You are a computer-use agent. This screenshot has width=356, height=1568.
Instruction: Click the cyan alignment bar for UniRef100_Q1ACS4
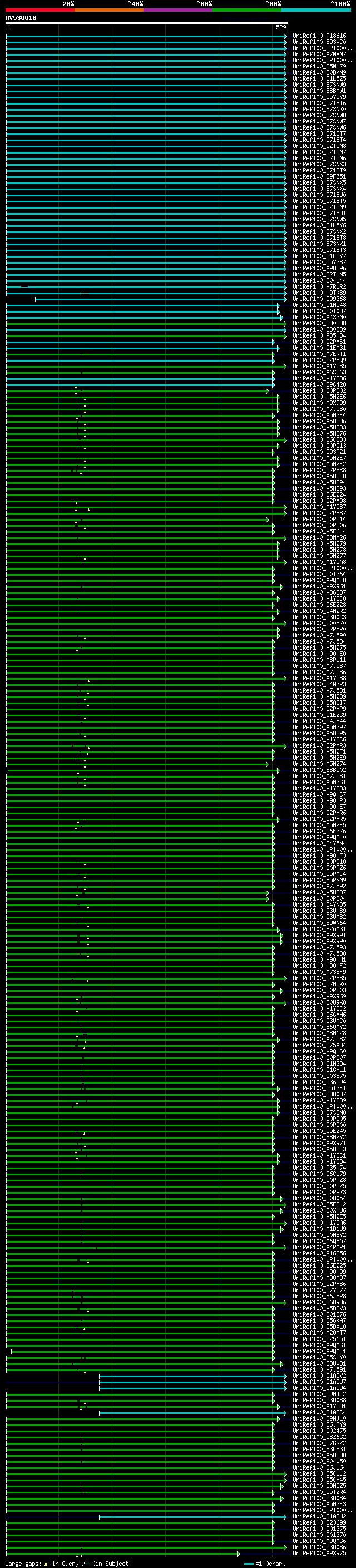[x=192, y=1413]
